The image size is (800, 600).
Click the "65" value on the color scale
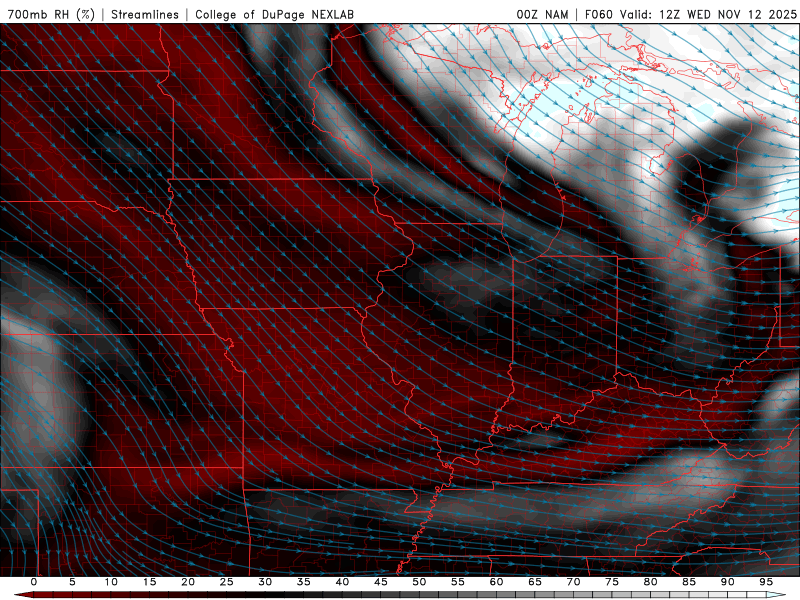pos(535,582)
